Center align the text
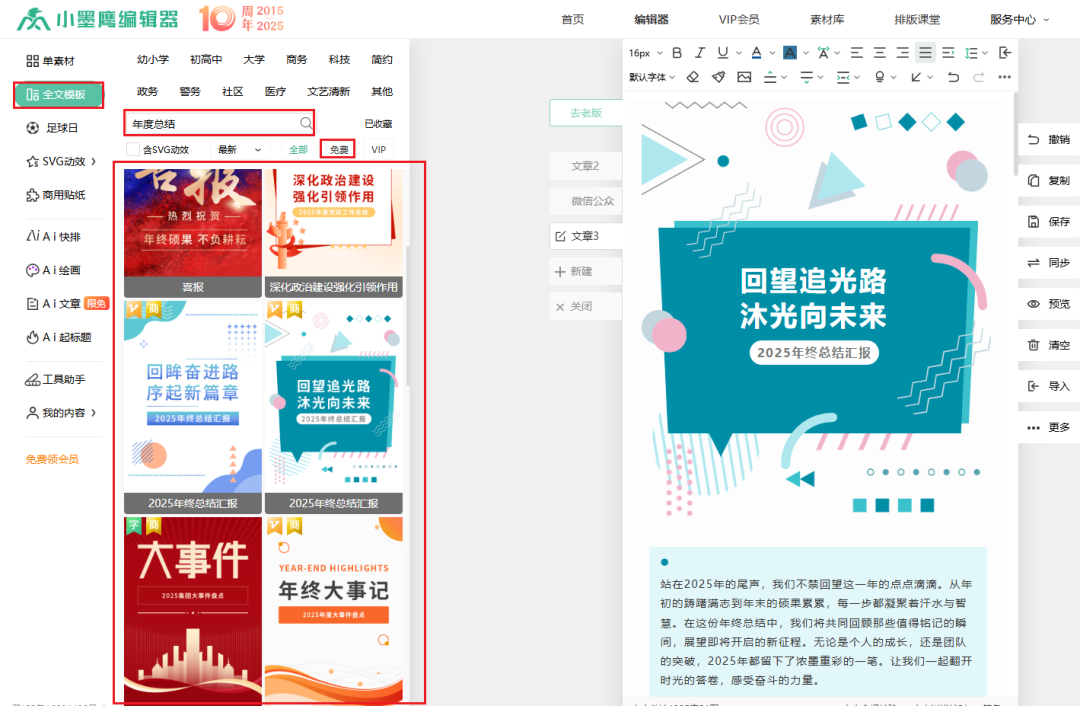 tap(880, 52)
